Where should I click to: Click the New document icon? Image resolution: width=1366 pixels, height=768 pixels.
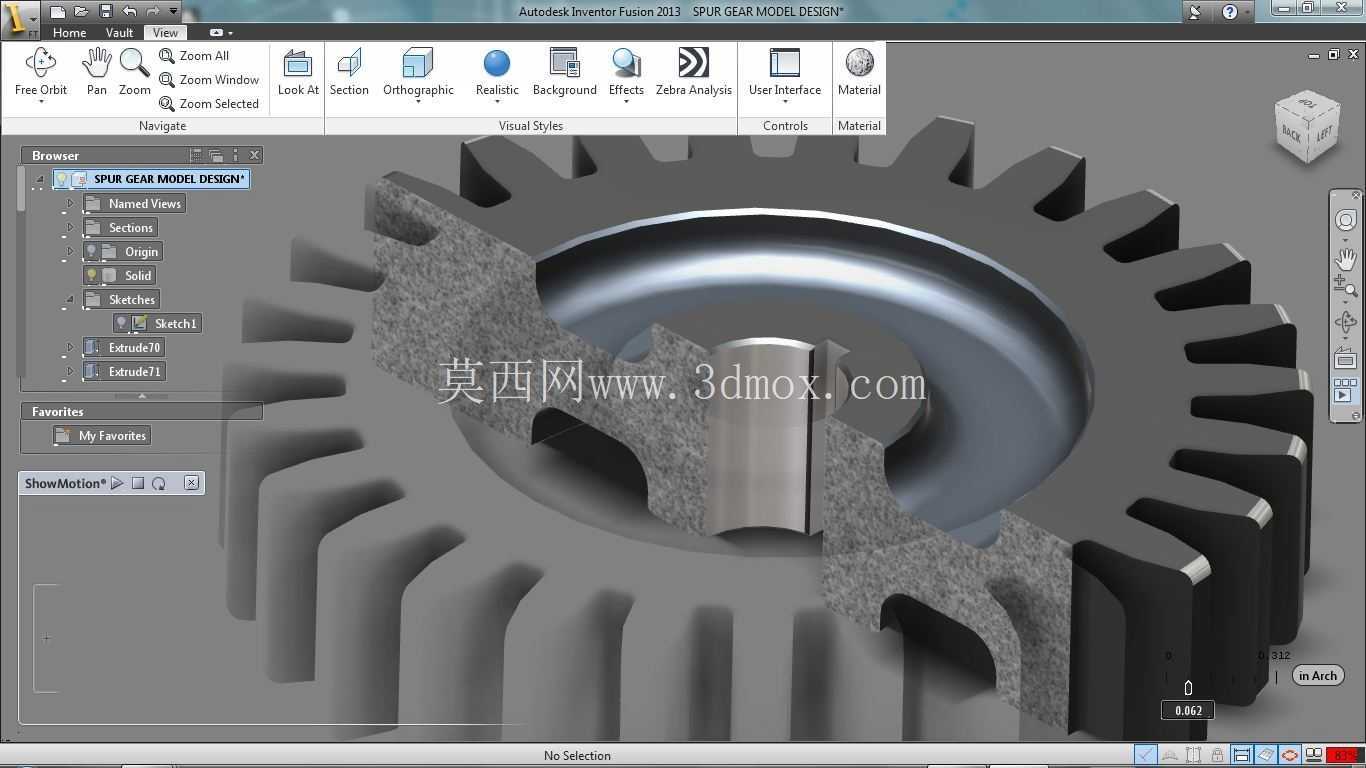[58, 11]
